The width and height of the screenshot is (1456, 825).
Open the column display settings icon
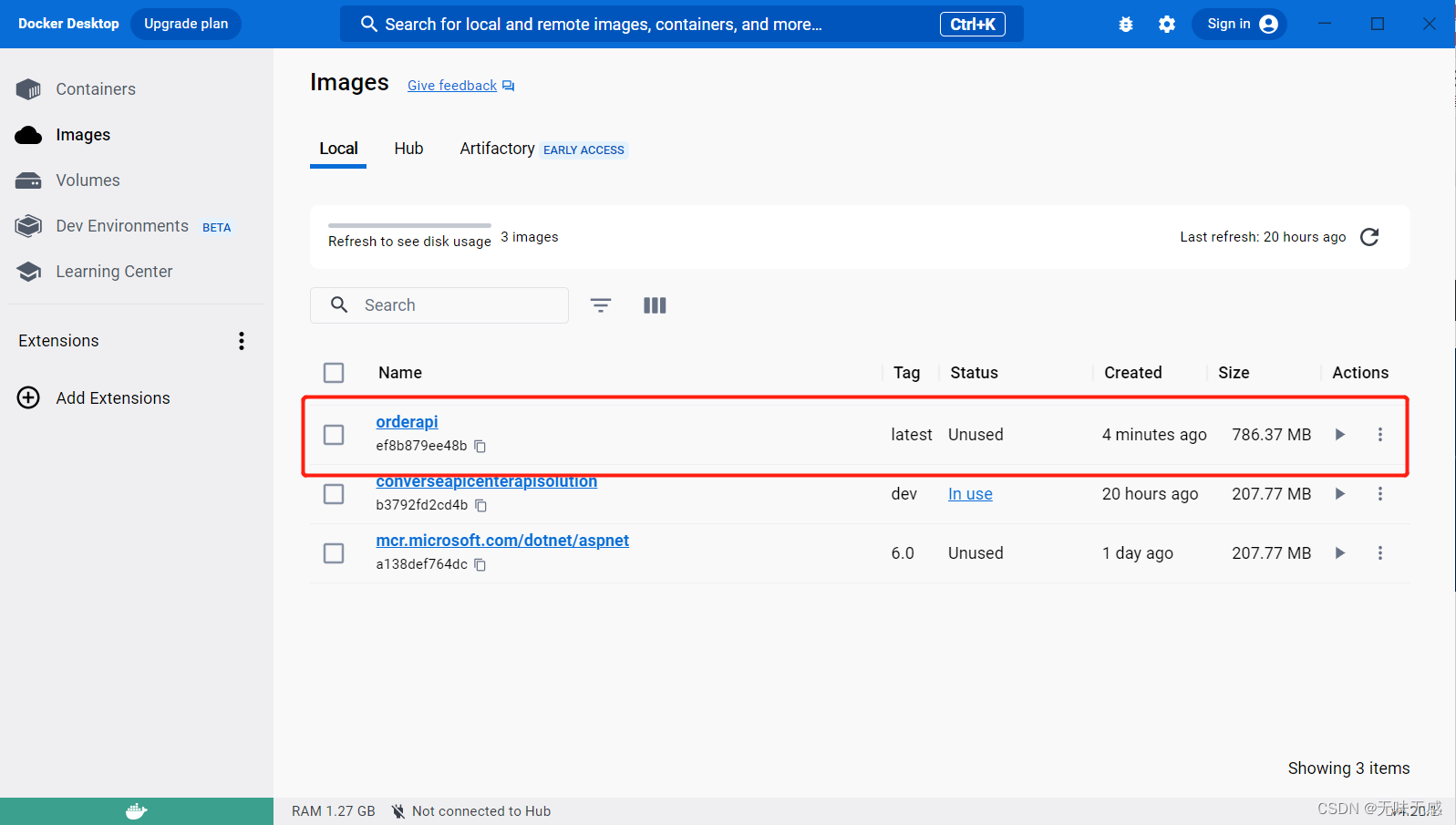tap(655, 305)
